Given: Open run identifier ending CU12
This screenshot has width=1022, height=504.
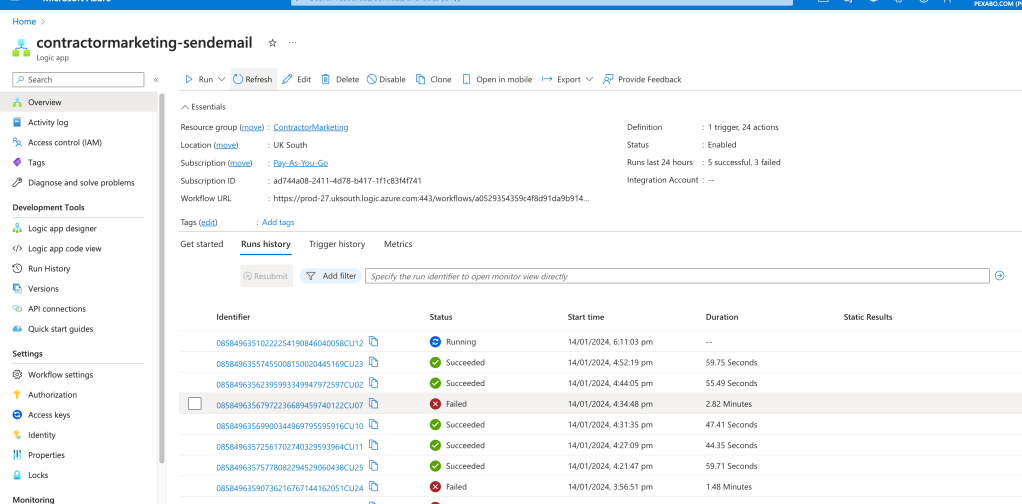Looking at the screenshot, I should (290, 343).
